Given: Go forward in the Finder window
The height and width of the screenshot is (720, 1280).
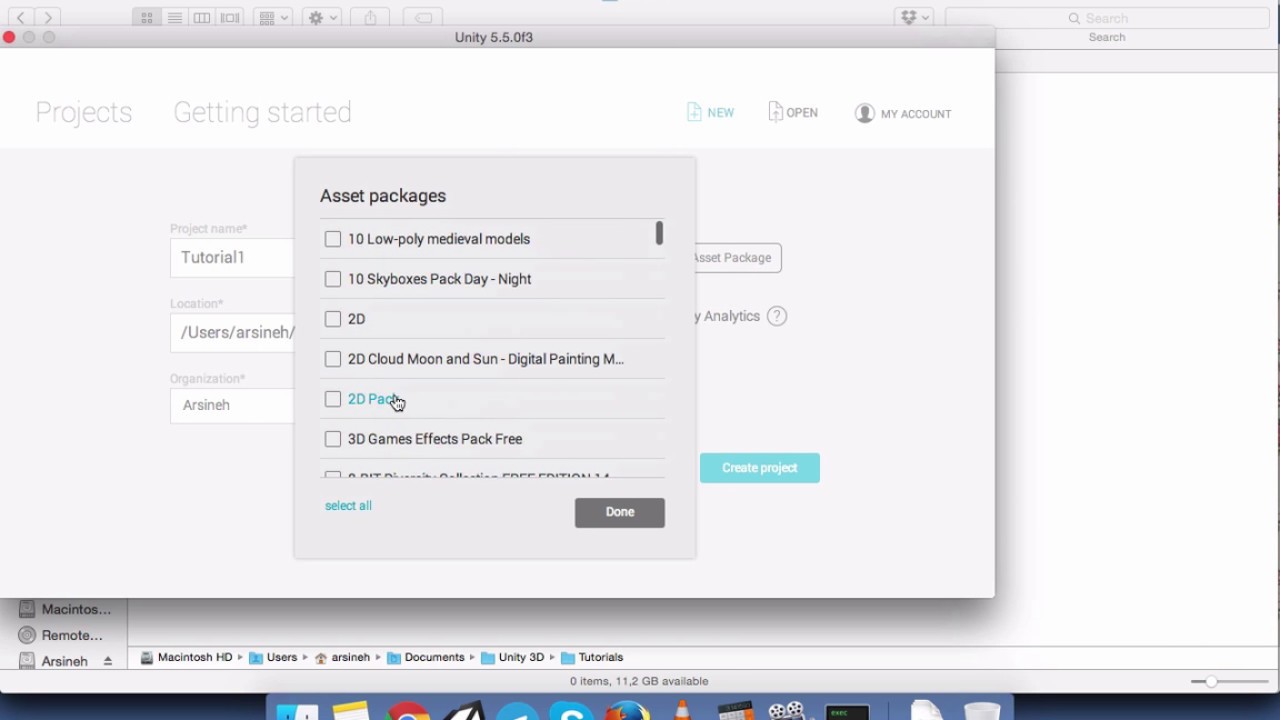Looking at the screenshot, I should [x=48, y=18].
